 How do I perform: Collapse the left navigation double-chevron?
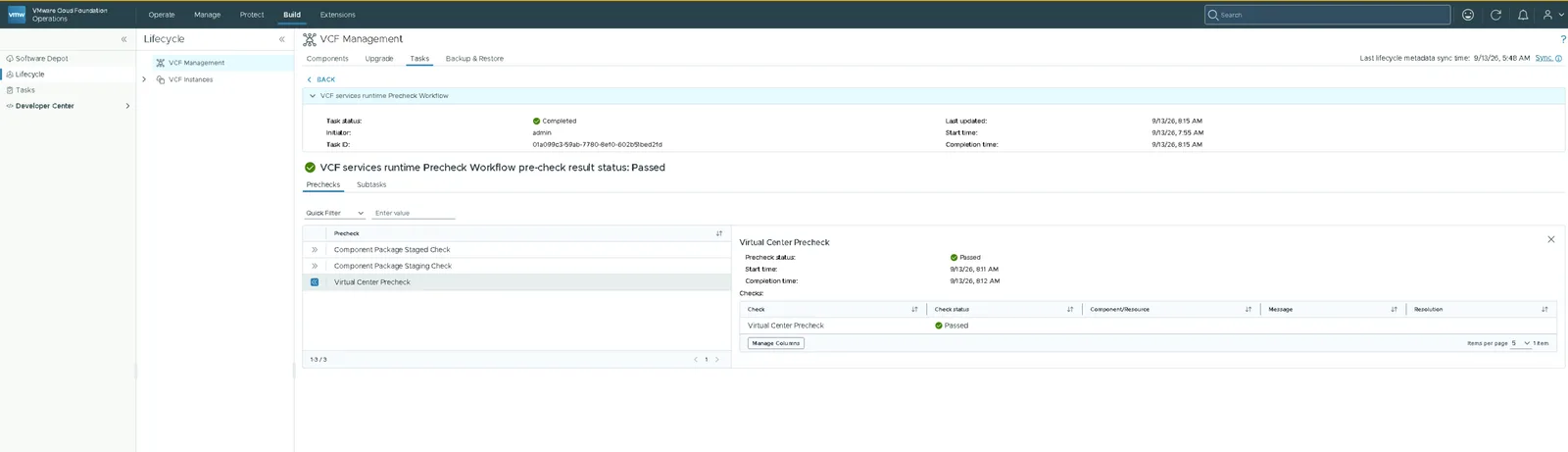point(123,39)
